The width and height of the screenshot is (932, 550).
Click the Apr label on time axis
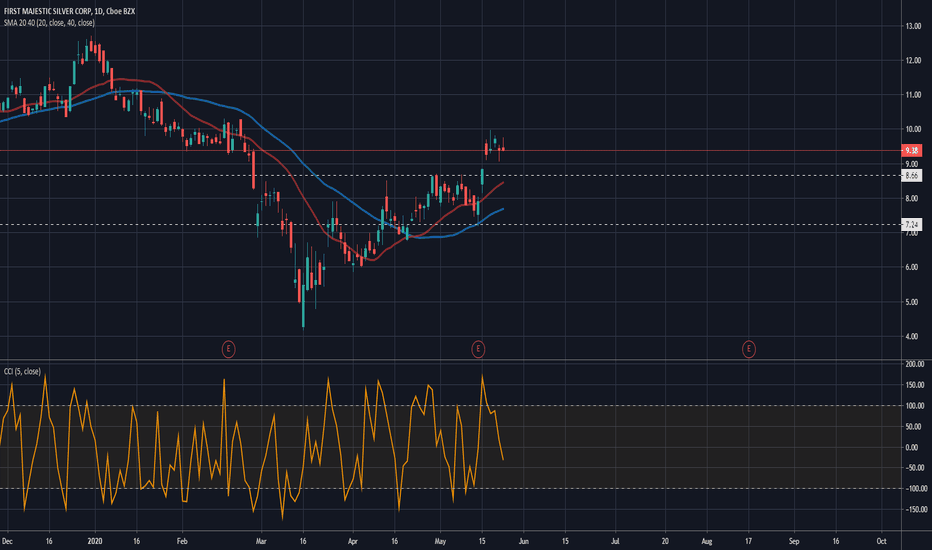(x=353, y=542)
